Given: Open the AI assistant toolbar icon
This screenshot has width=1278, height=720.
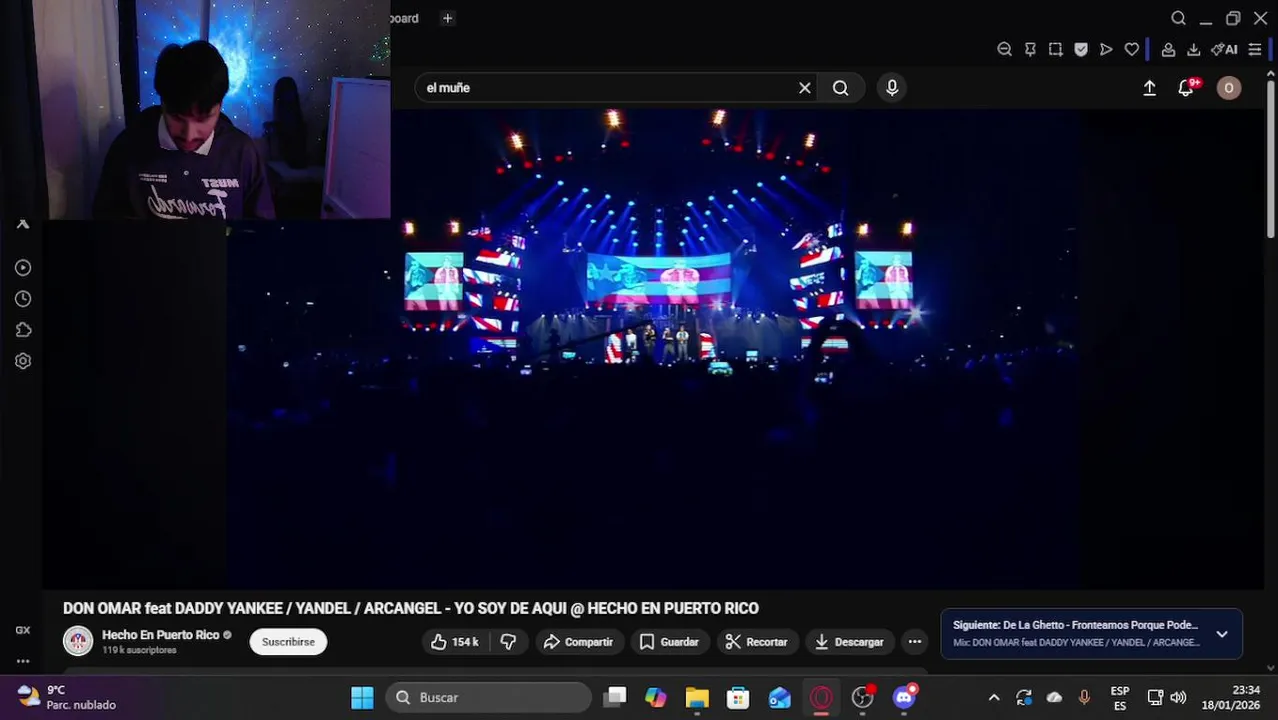Looking at the screenshot, I should pyautogui.click(x=1224, y=49).
